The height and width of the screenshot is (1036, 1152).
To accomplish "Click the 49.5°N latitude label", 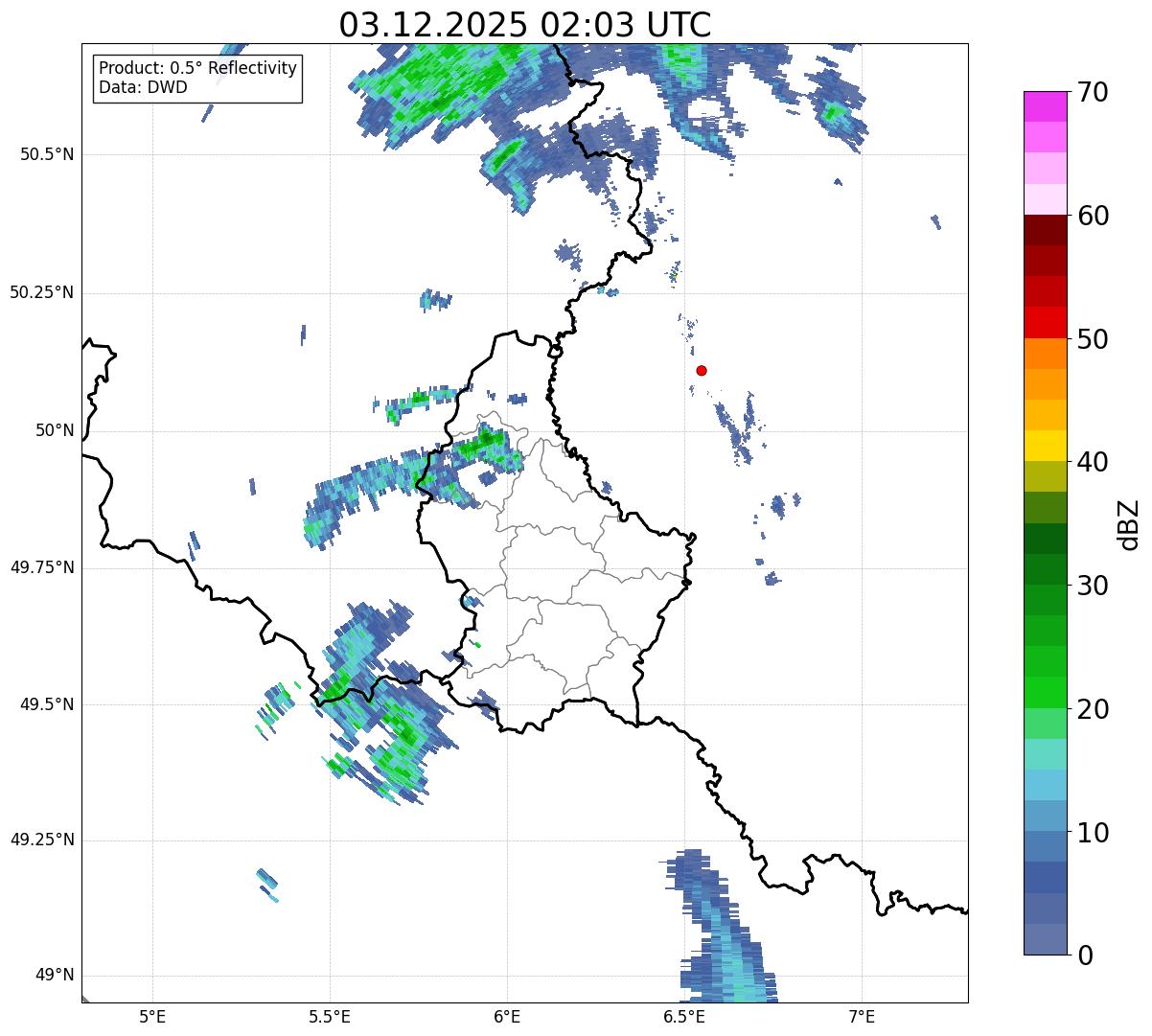I will tap(47, 704).
